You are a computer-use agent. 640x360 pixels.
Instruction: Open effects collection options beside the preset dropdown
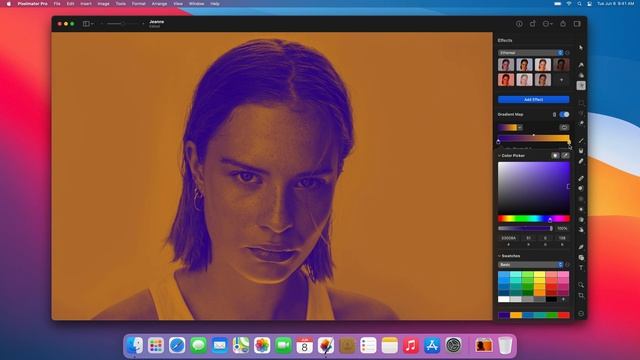(x=567, y=53)
